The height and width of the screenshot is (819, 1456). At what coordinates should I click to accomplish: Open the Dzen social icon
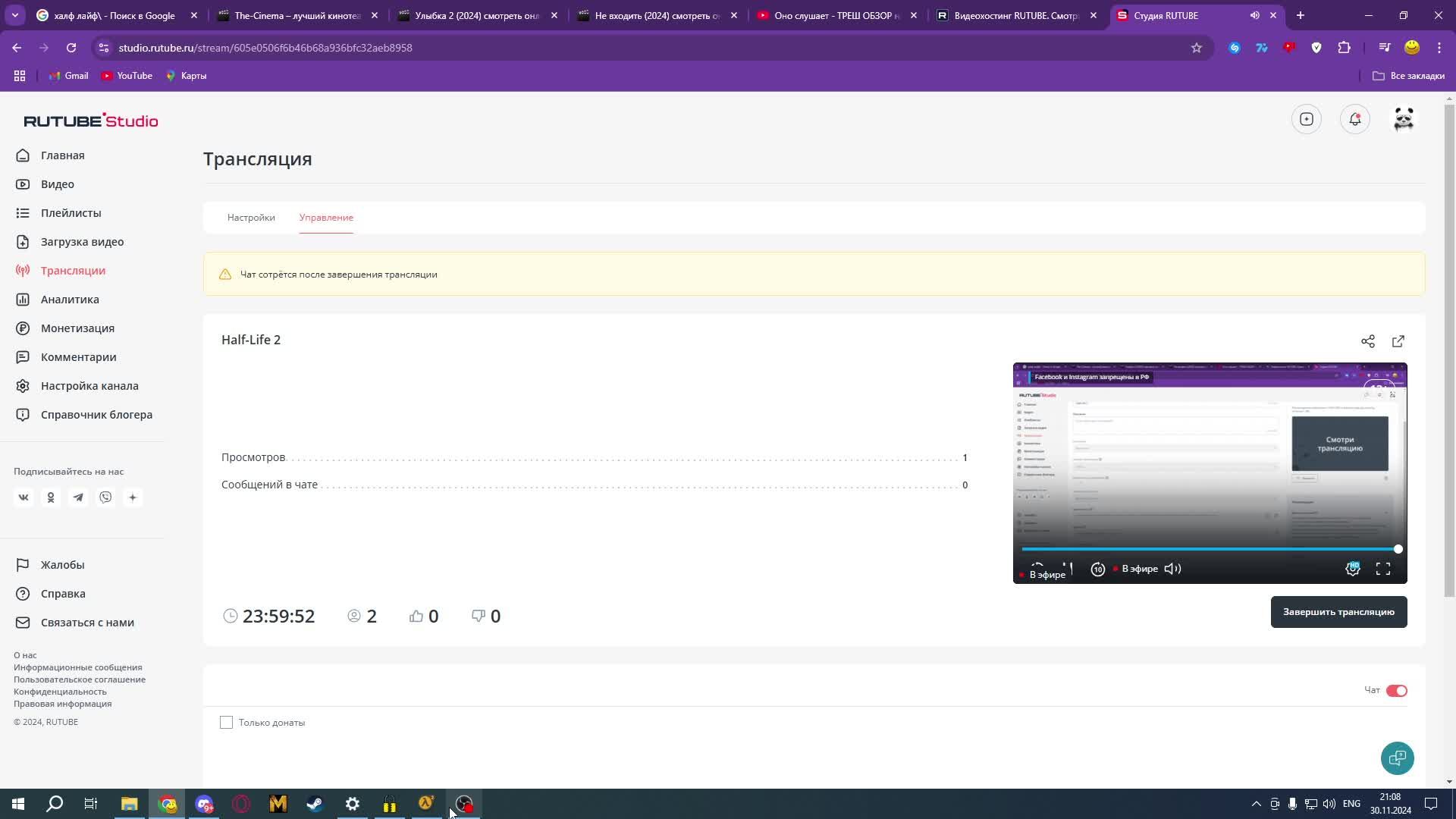pos(133,497)
